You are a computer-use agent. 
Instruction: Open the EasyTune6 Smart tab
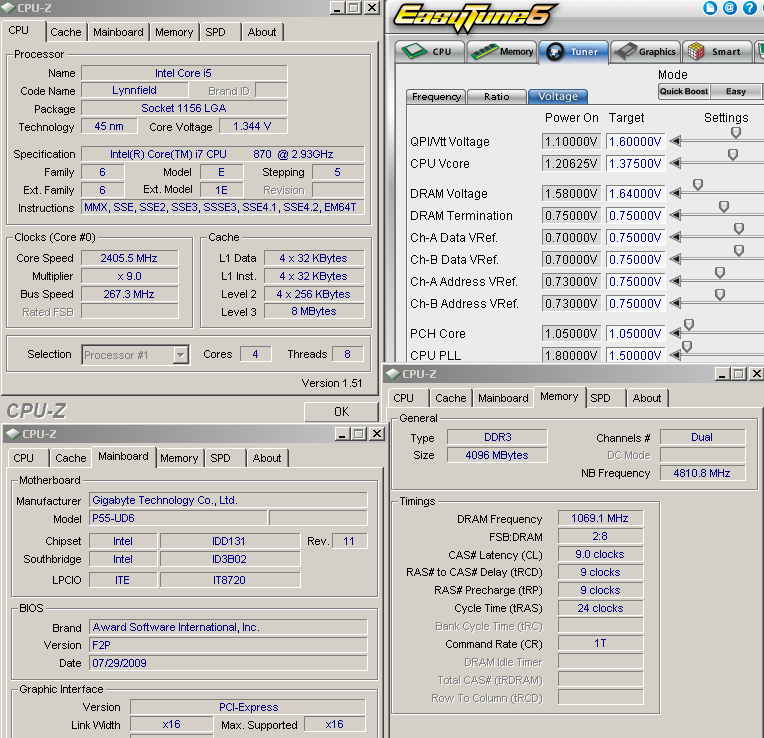pos(717,52)
